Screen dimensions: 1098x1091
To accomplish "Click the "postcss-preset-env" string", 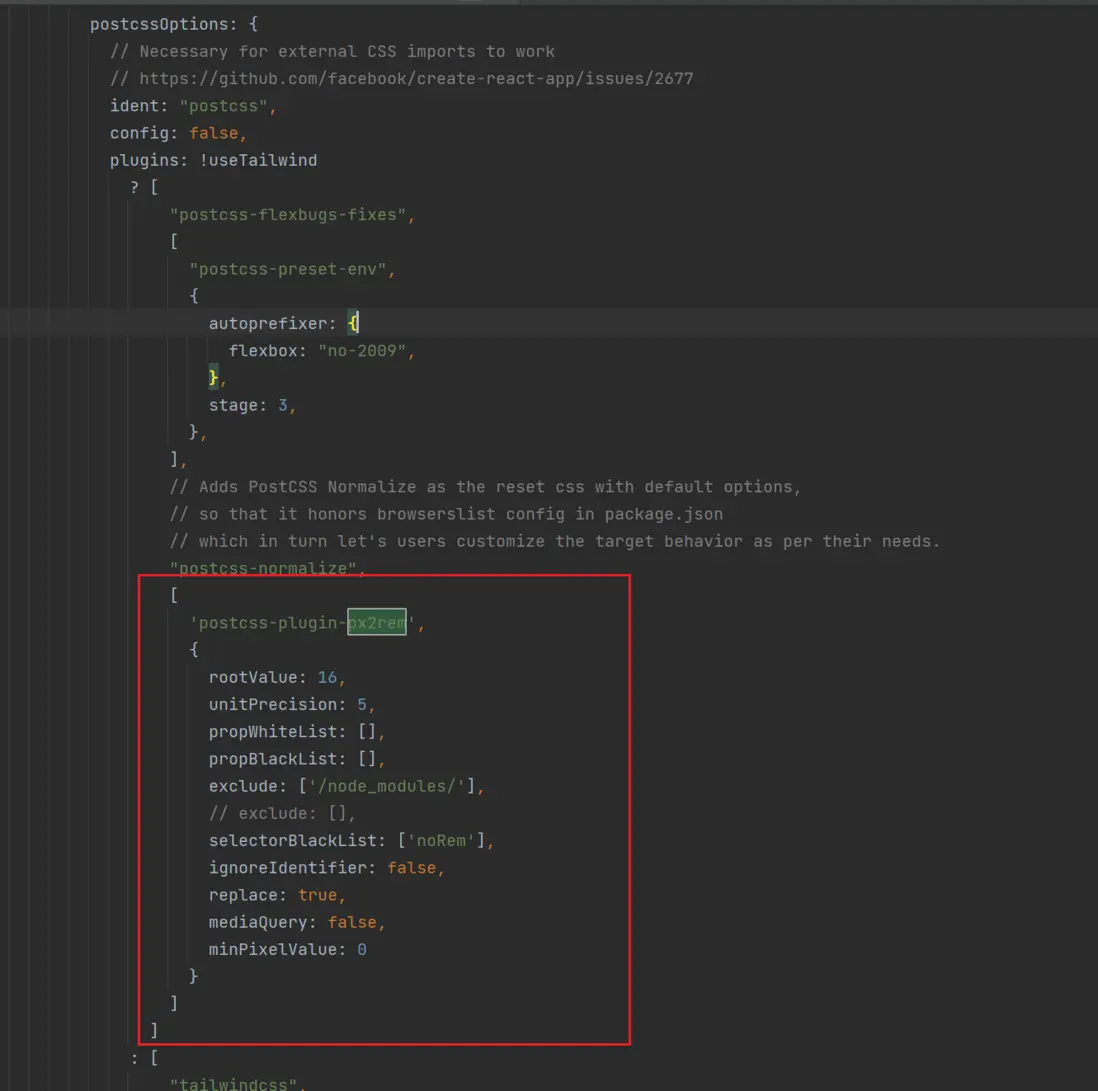I will (288, 270).
